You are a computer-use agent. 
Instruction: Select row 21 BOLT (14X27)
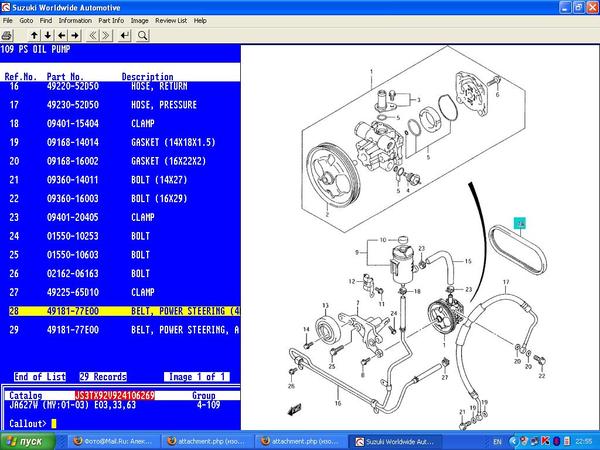coord(120,180)
